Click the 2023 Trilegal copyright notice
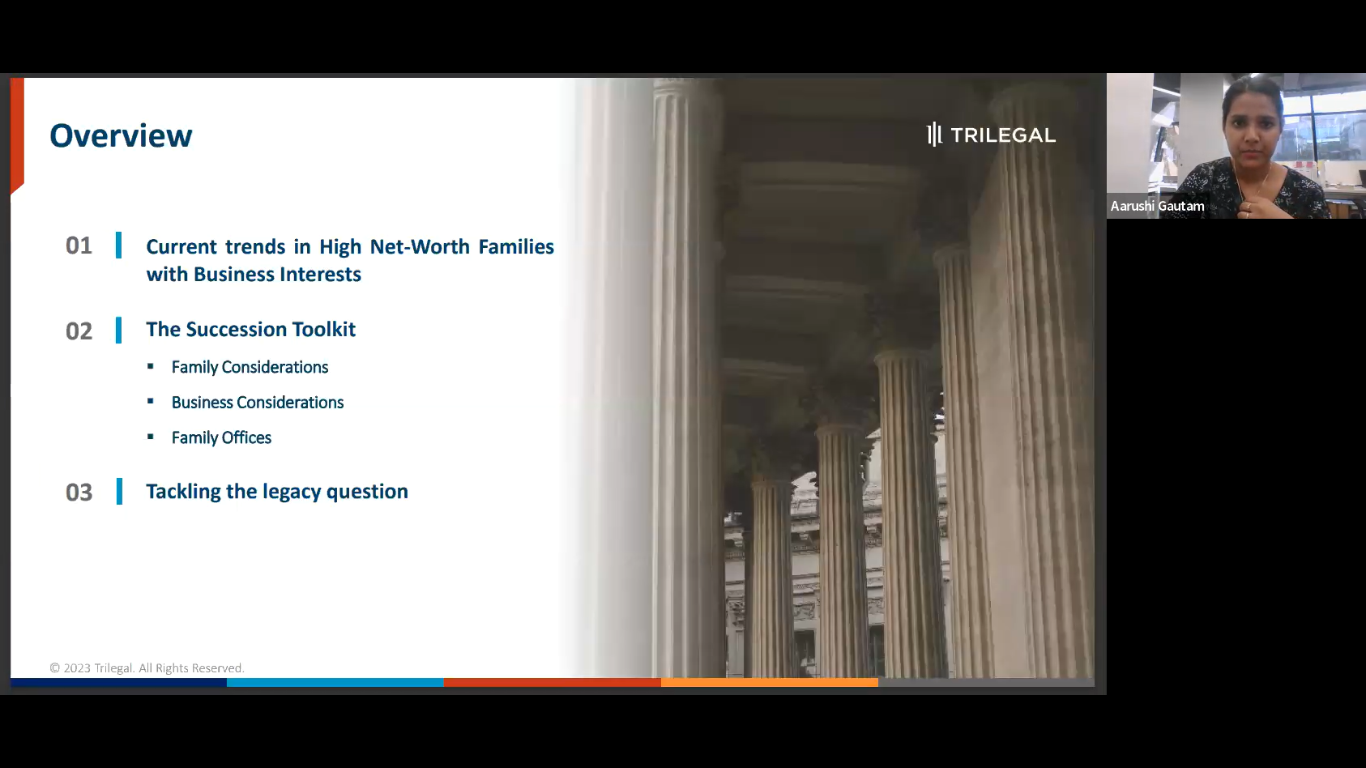Screen dimensions: 1366x768 (x=147, y=668)
